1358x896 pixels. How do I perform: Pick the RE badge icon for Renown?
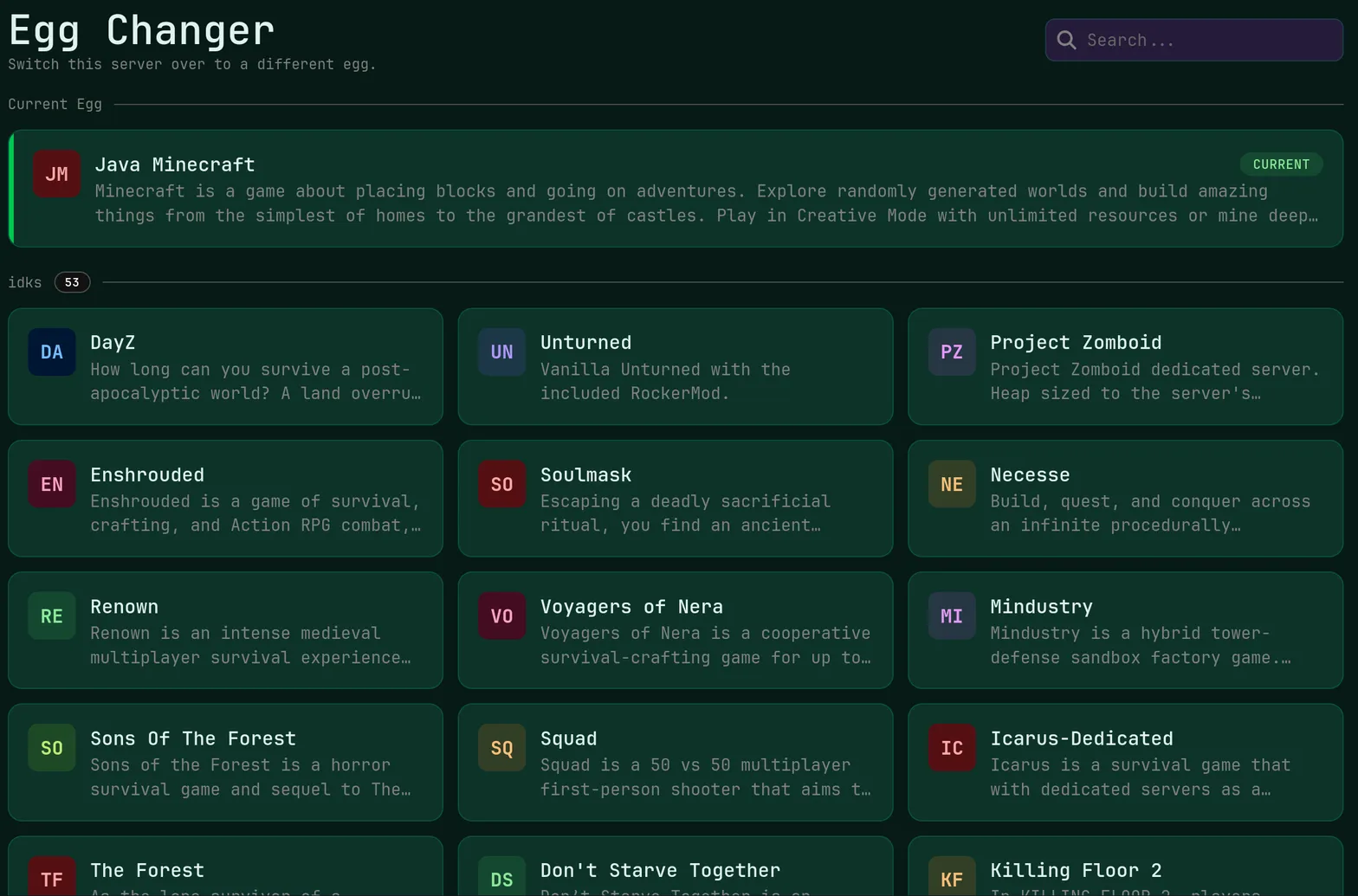52,616
